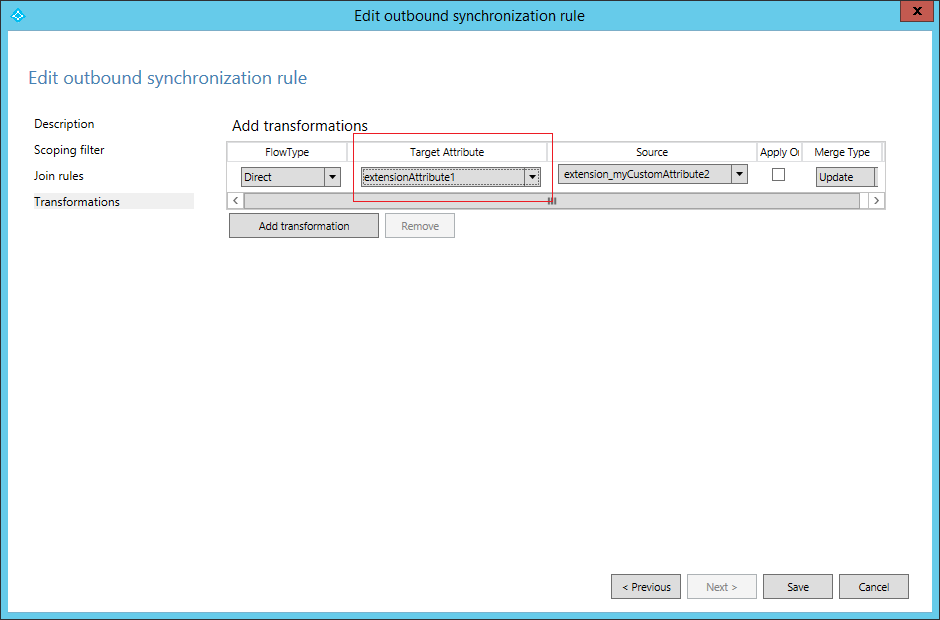Click the Remove button
Screen dimensions: 940x620
coord(419,225)
